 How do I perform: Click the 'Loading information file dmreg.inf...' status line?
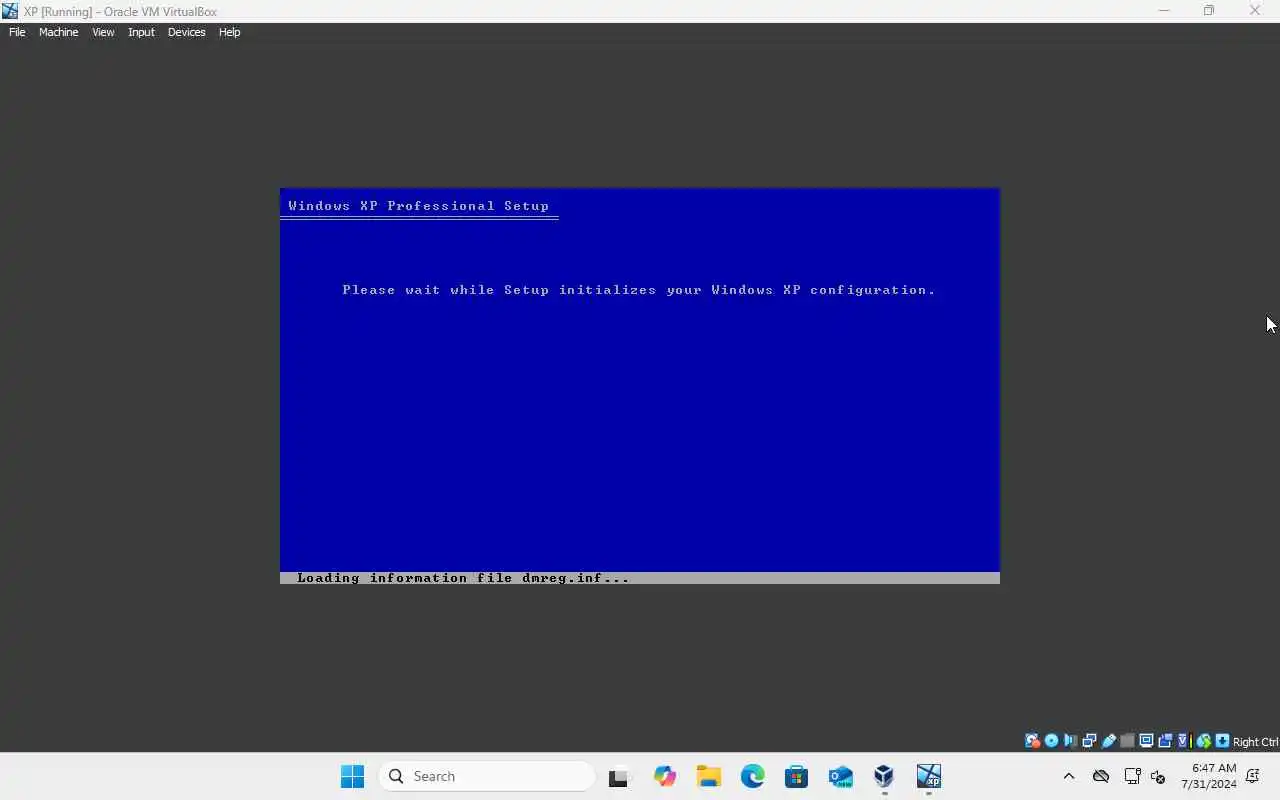pos(463,578)
